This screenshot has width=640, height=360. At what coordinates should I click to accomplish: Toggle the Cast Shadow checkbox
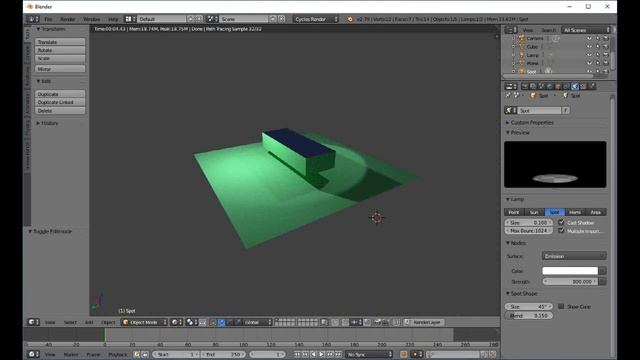coord(561,222)
